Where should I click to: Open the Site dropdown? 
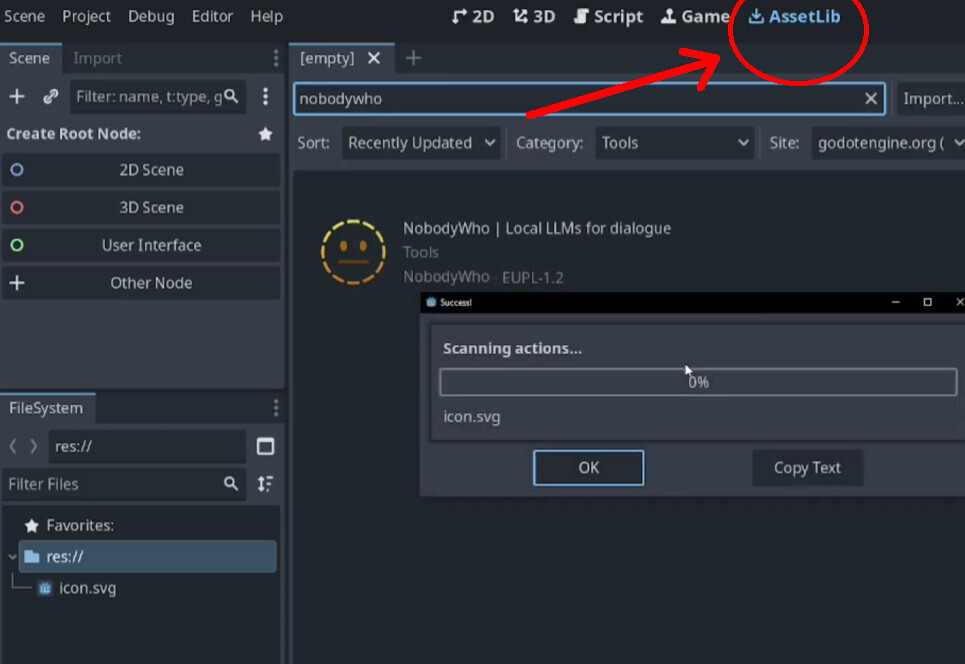[x=889, y=143]
